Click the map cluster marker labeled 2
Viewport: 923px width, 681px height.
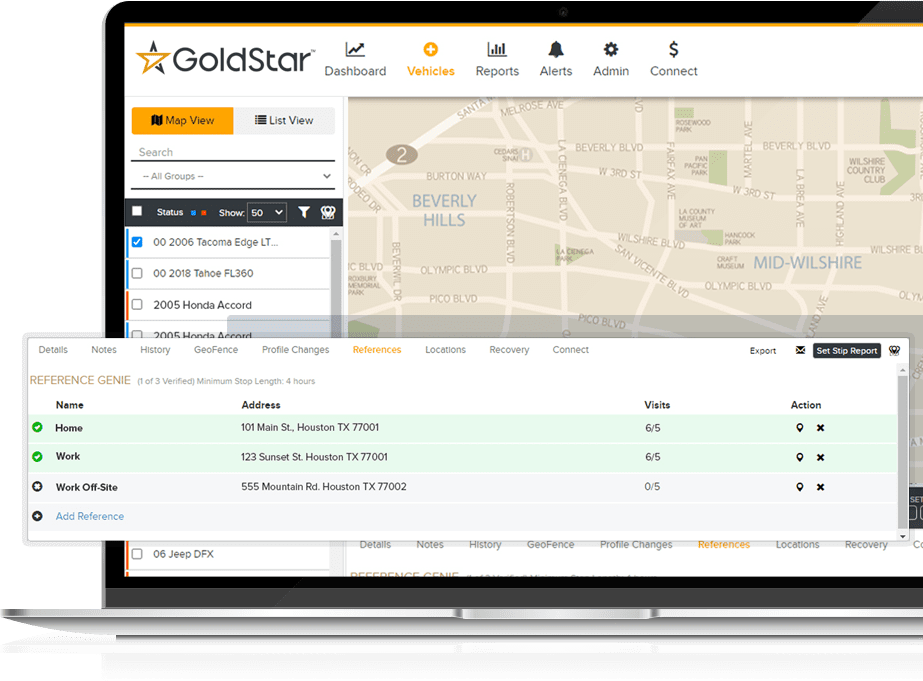pos(401,155)
